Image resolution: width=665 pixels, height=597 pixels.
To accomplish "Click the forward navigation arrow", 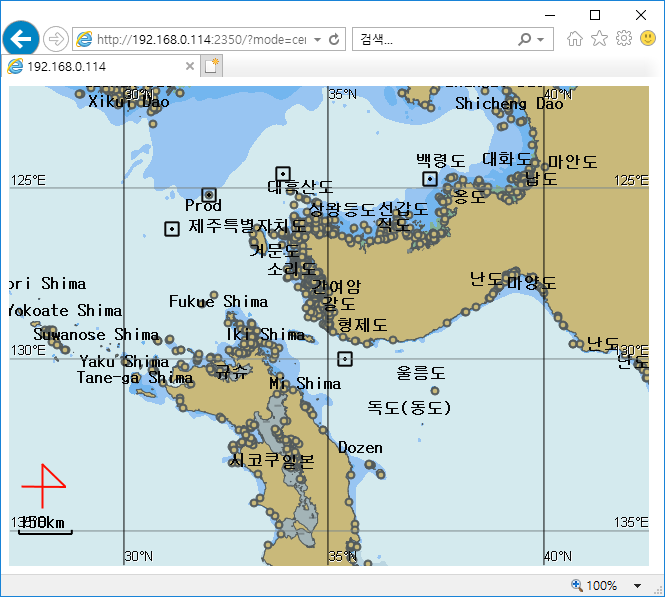I will coord(56,39).
